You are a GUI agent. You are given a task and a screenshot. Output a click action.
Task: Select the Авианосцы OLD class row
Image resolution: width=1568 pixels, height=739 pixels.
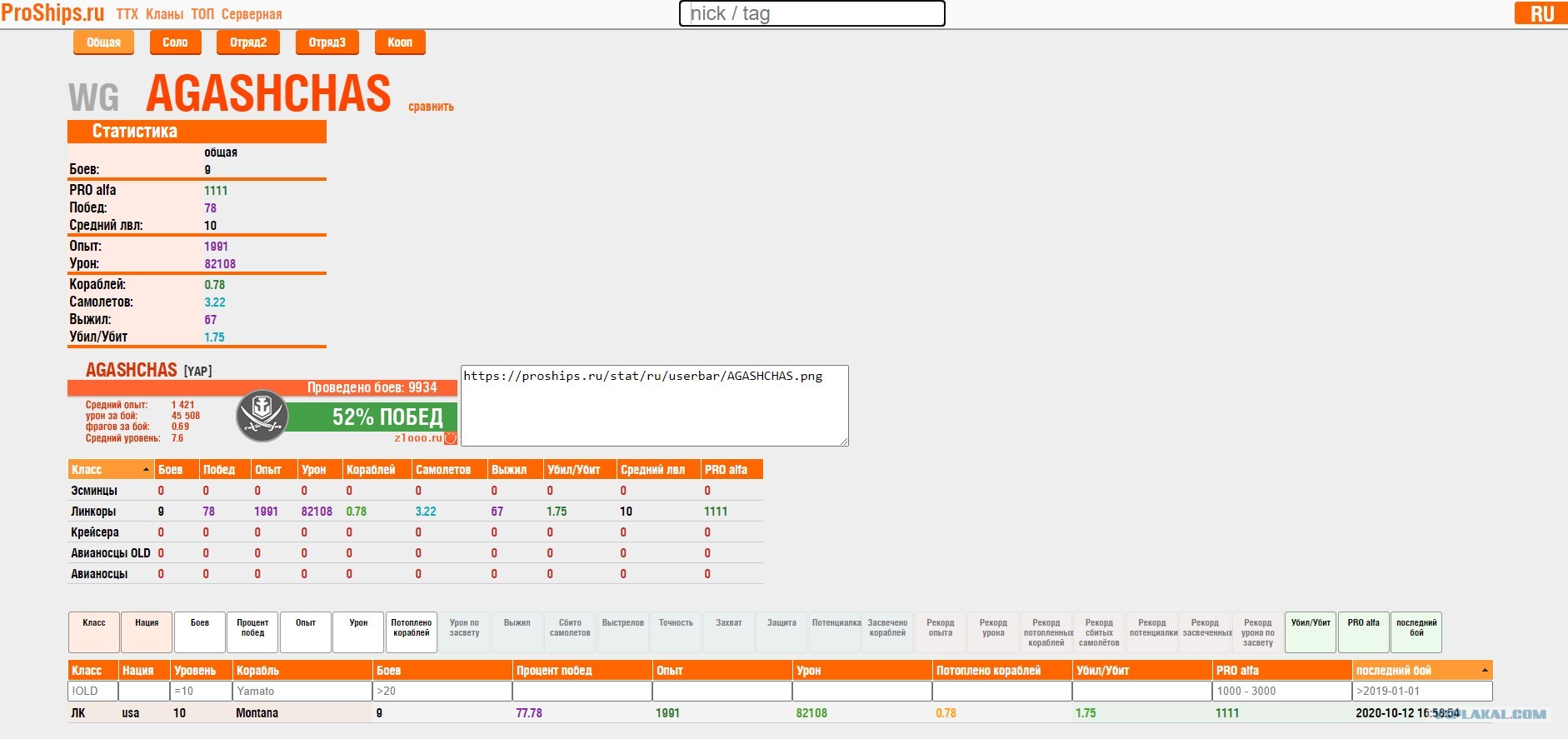(x=415, y=553)
